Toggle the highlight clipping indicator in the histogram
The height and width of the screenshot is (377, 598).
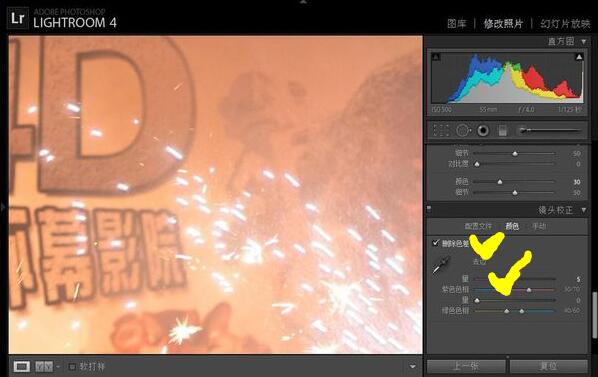(x=579, y=57)
